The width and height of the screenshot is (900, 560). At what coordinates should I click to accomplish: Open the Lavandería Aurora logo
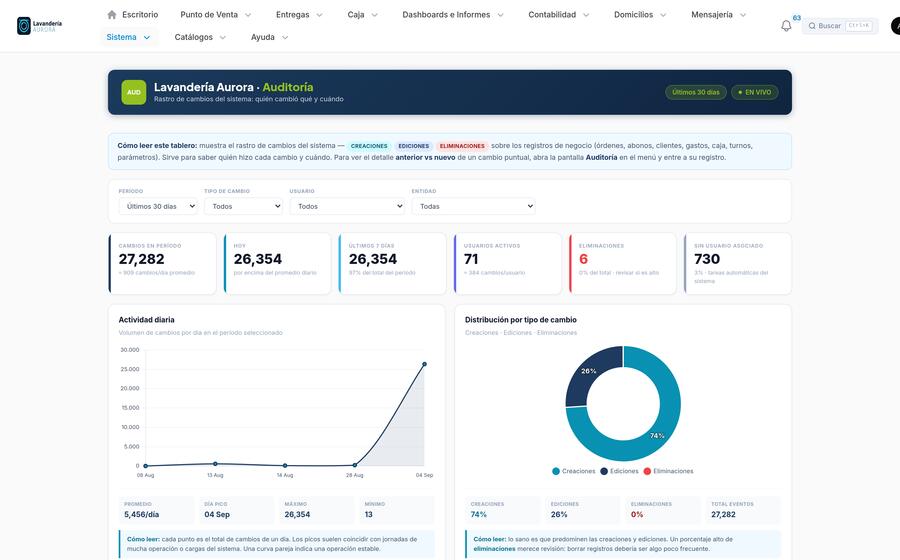click(x=40, y=26)
